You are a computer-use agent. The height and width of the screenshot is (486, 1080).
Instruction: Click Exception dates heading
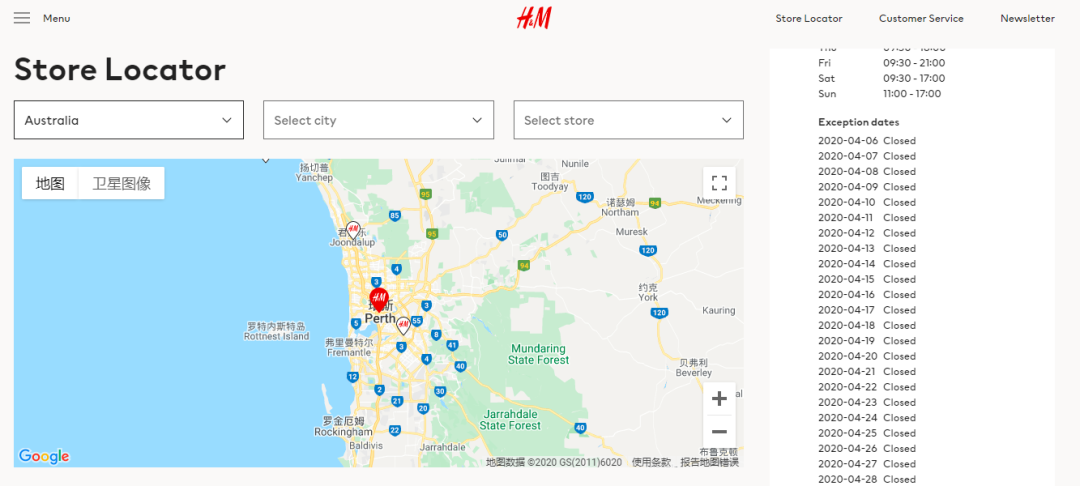point(858,122)
